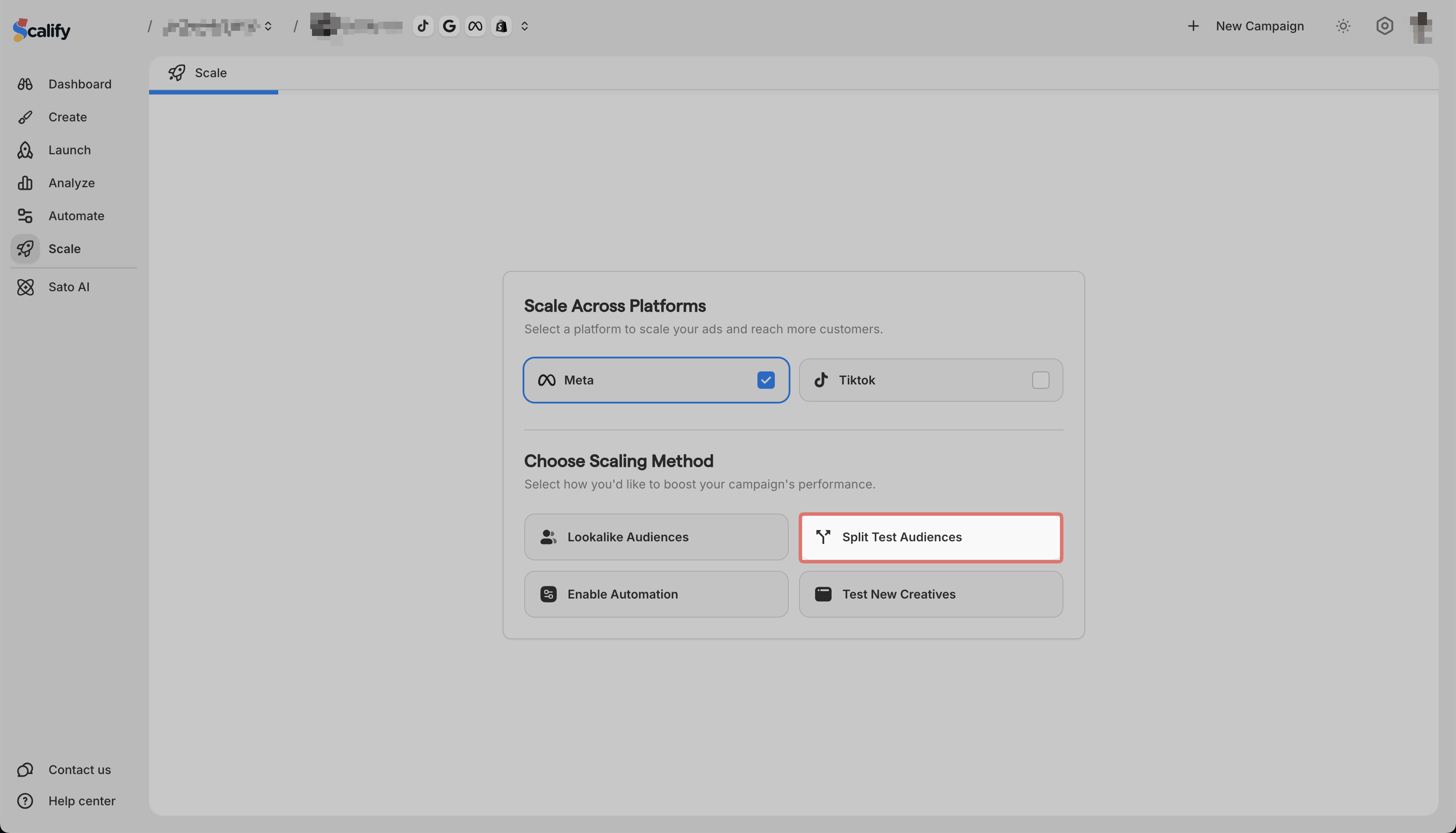Check the Tiktok platform checkbox
The width and height of the screenshot is (1456, 833).
point(1040,381)
